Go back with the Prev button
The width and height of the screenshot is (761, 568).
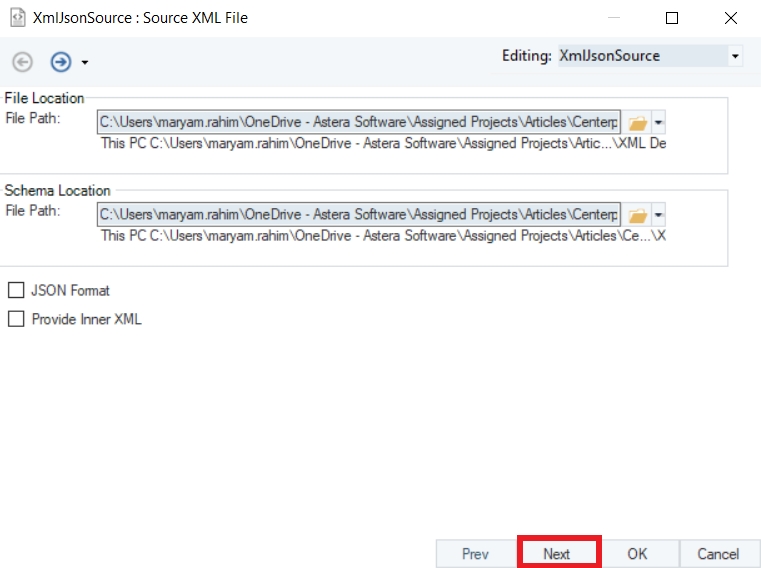476,553
